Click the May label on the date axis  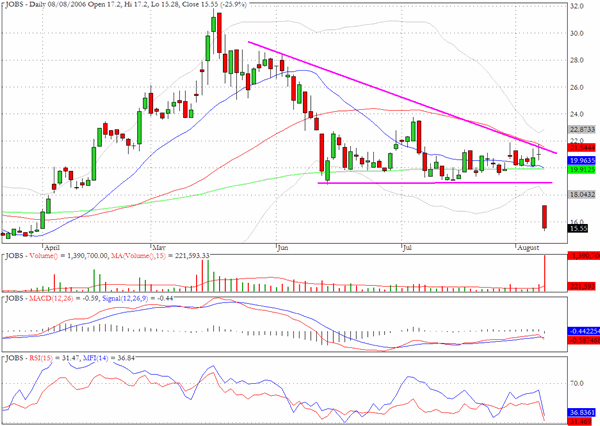coord(158,248)
